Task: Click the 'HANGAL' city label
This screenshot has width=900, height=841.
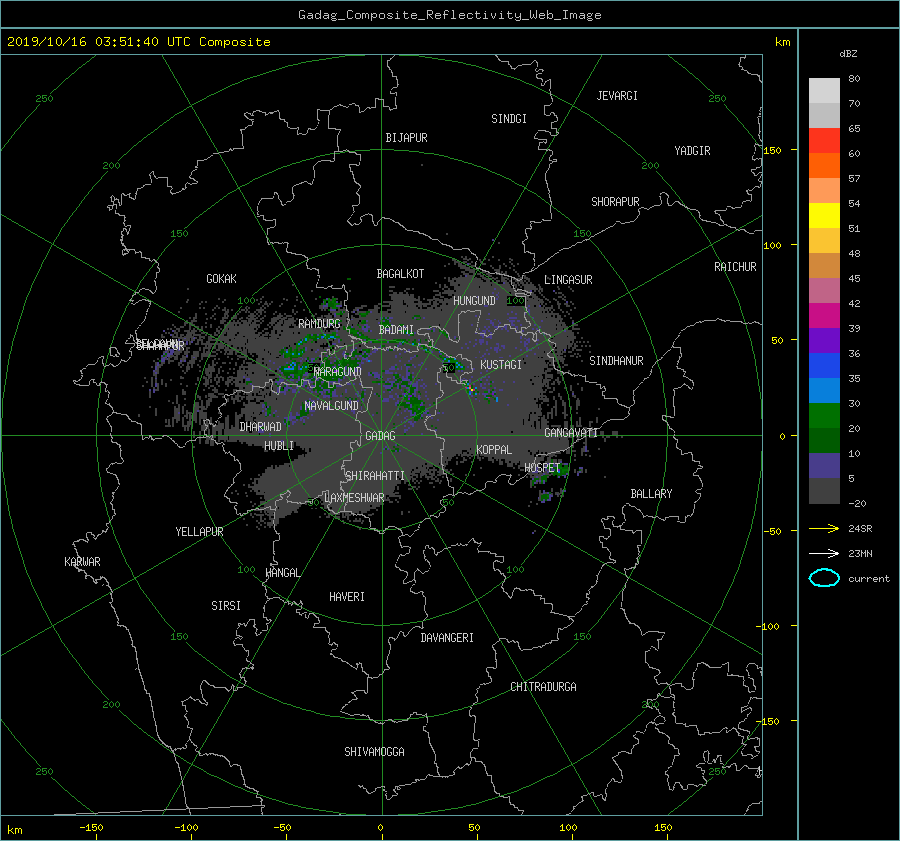Action: point(282,573)
